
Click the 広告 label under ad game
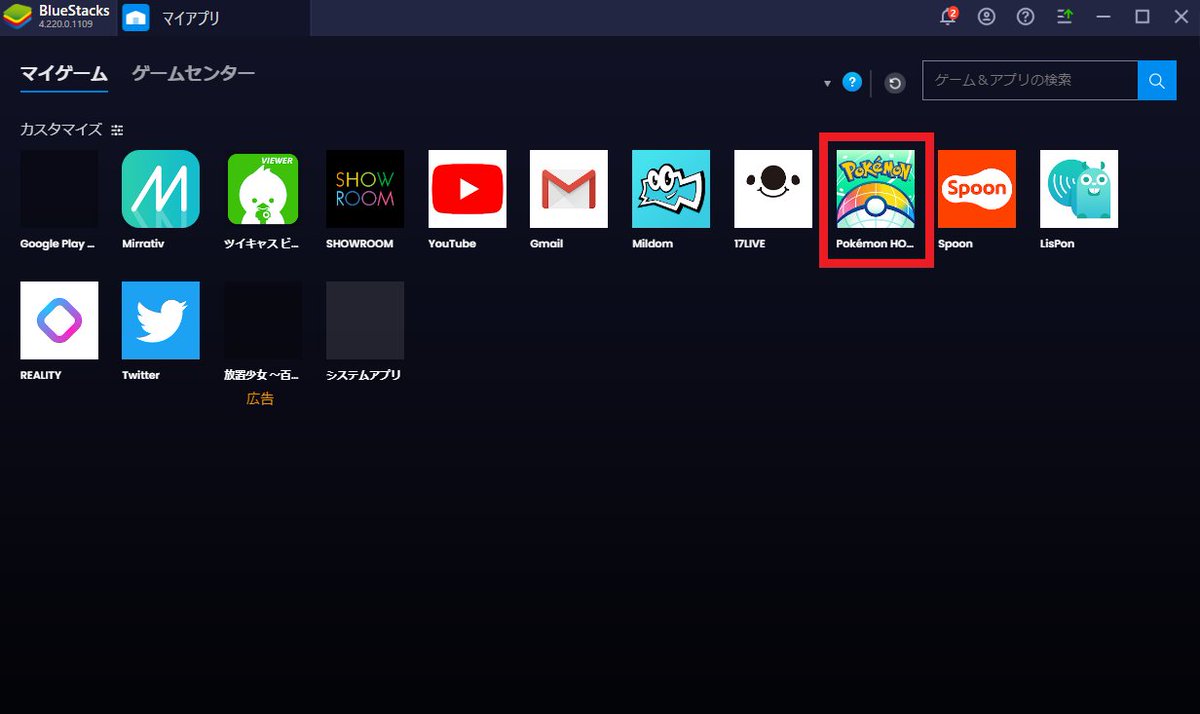260,399
